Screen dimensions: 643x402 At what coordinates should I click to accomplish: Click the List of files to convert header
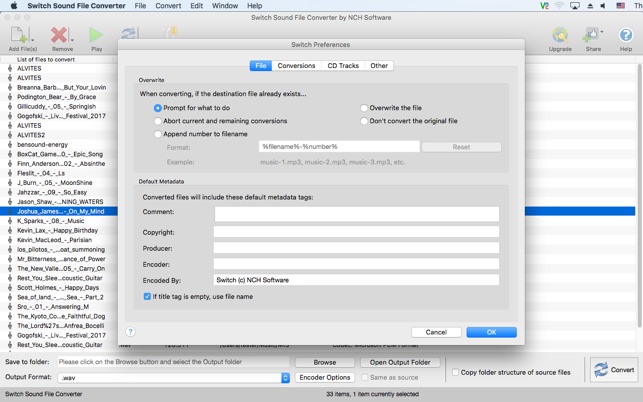tap(46, 59)
